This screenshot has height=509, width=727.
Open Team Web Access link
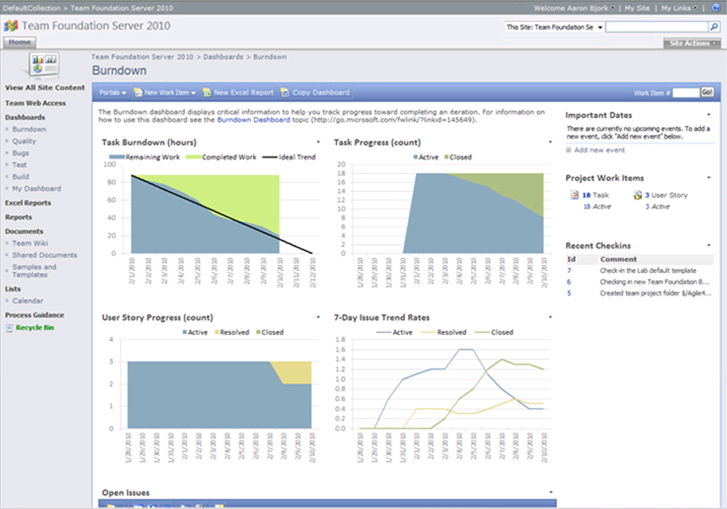pos(35,103)
